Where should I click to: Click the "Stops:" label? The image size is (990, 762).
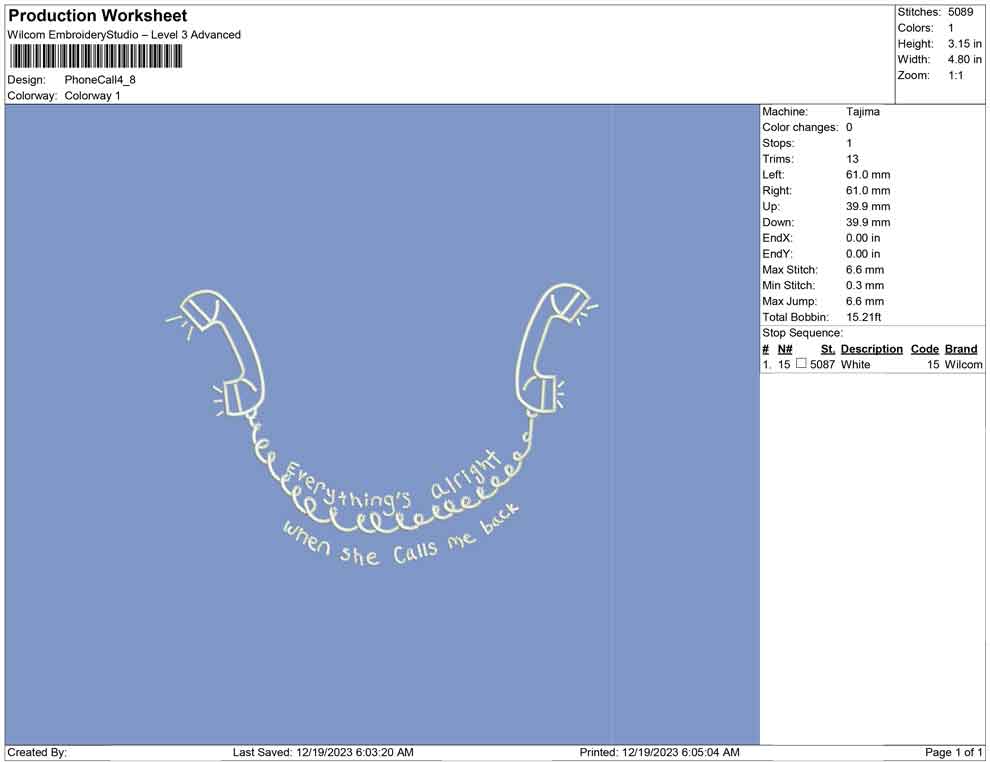(x=778, y=143)
